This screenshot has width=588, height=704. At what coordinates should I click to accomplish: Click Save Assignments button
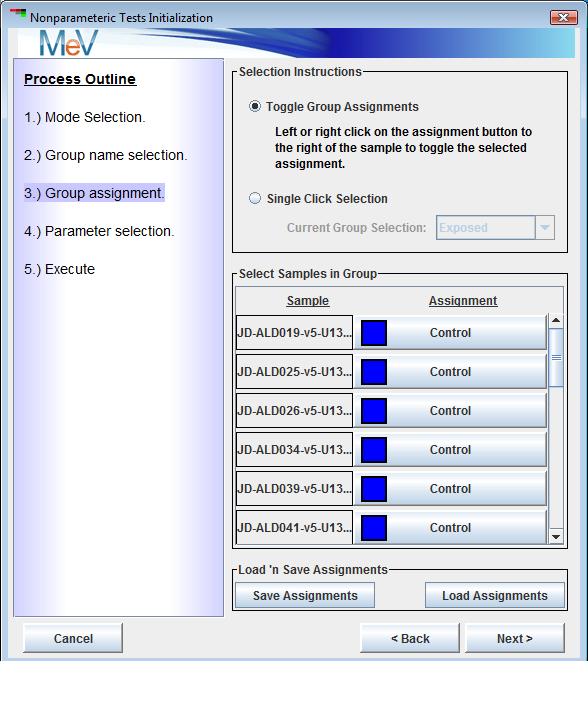(305, 595)
